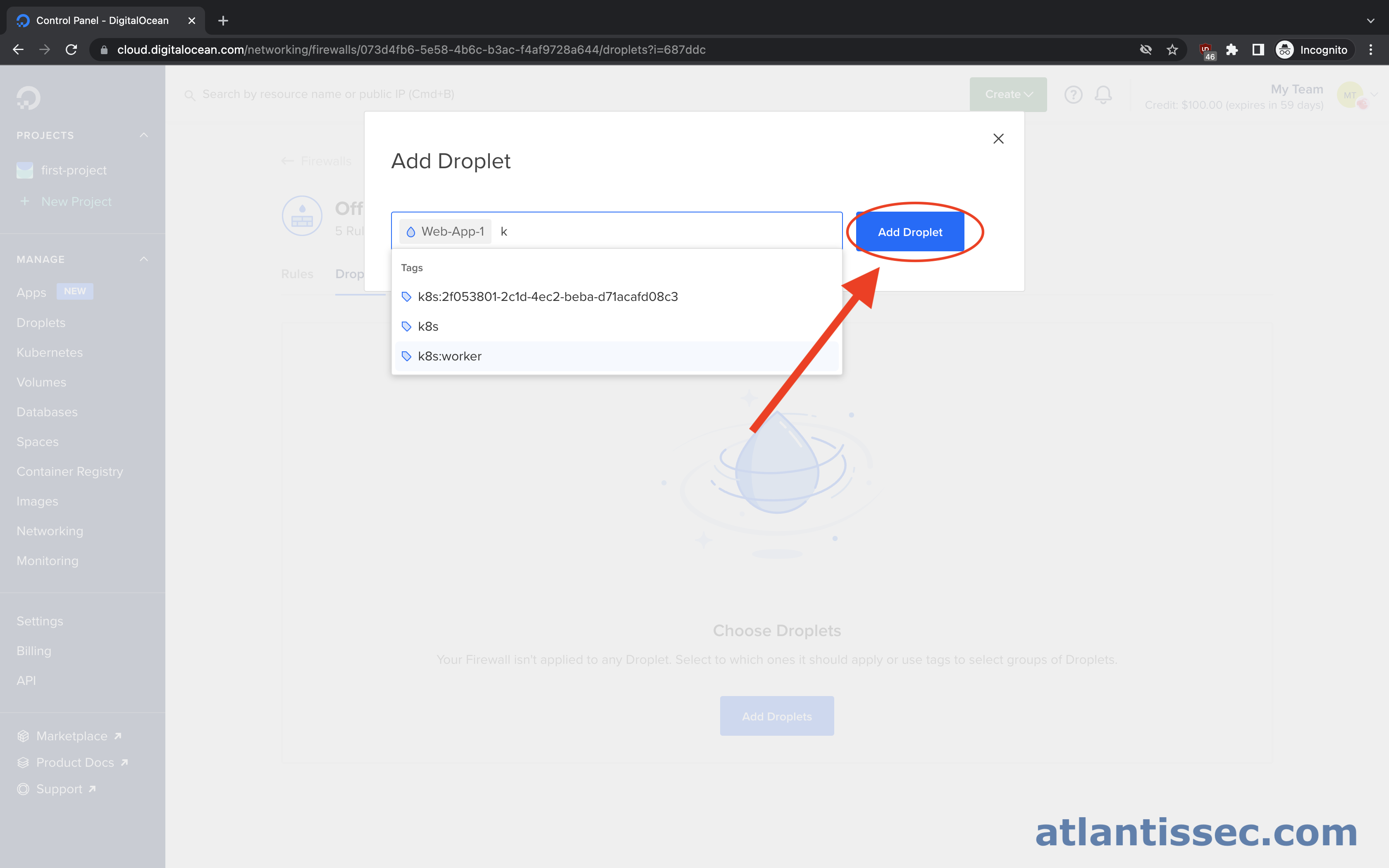Open Monitoring in the sidebar

click(48, 561)
